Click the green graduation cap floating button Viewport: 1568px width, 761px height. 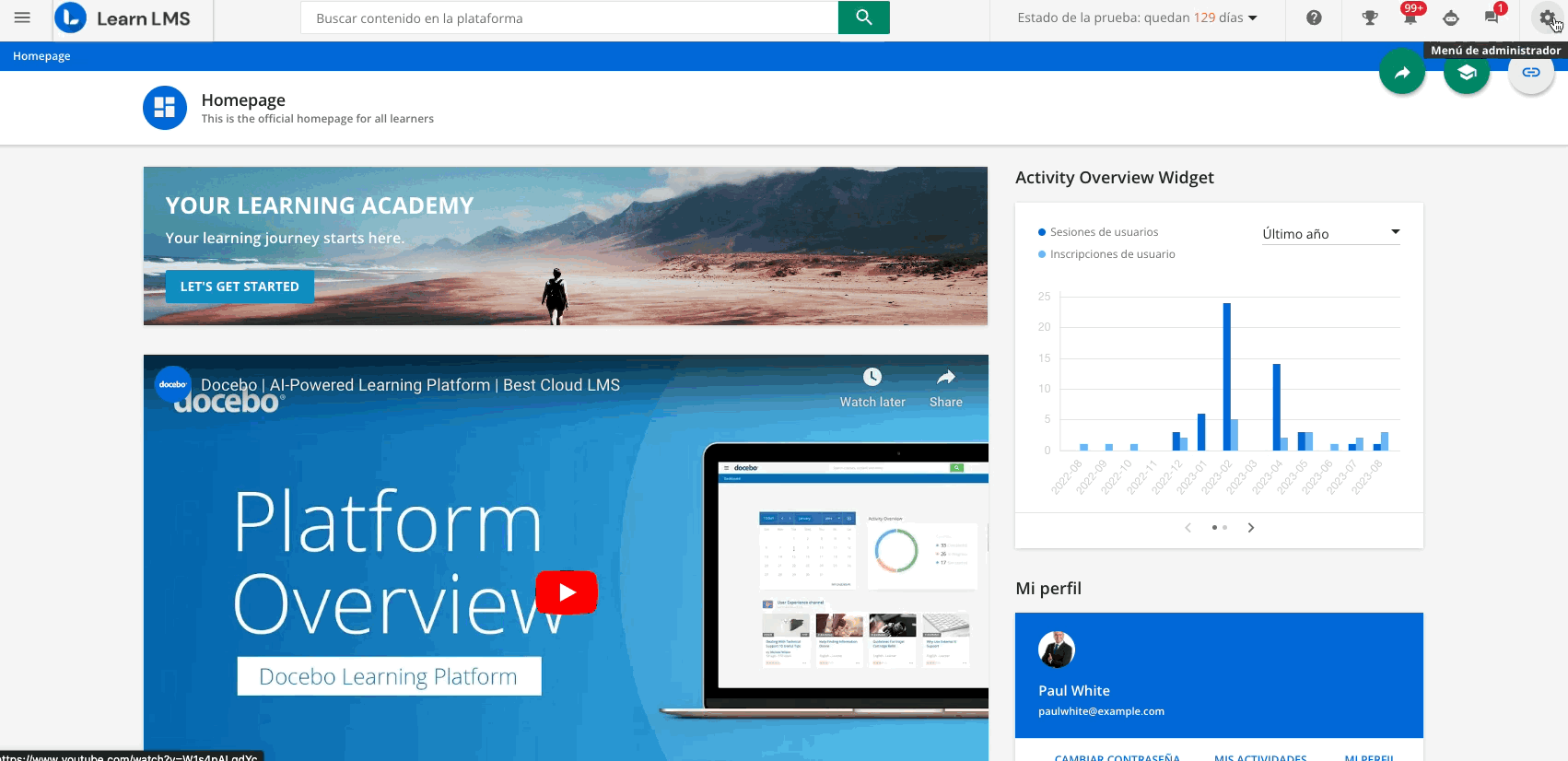1467,73
